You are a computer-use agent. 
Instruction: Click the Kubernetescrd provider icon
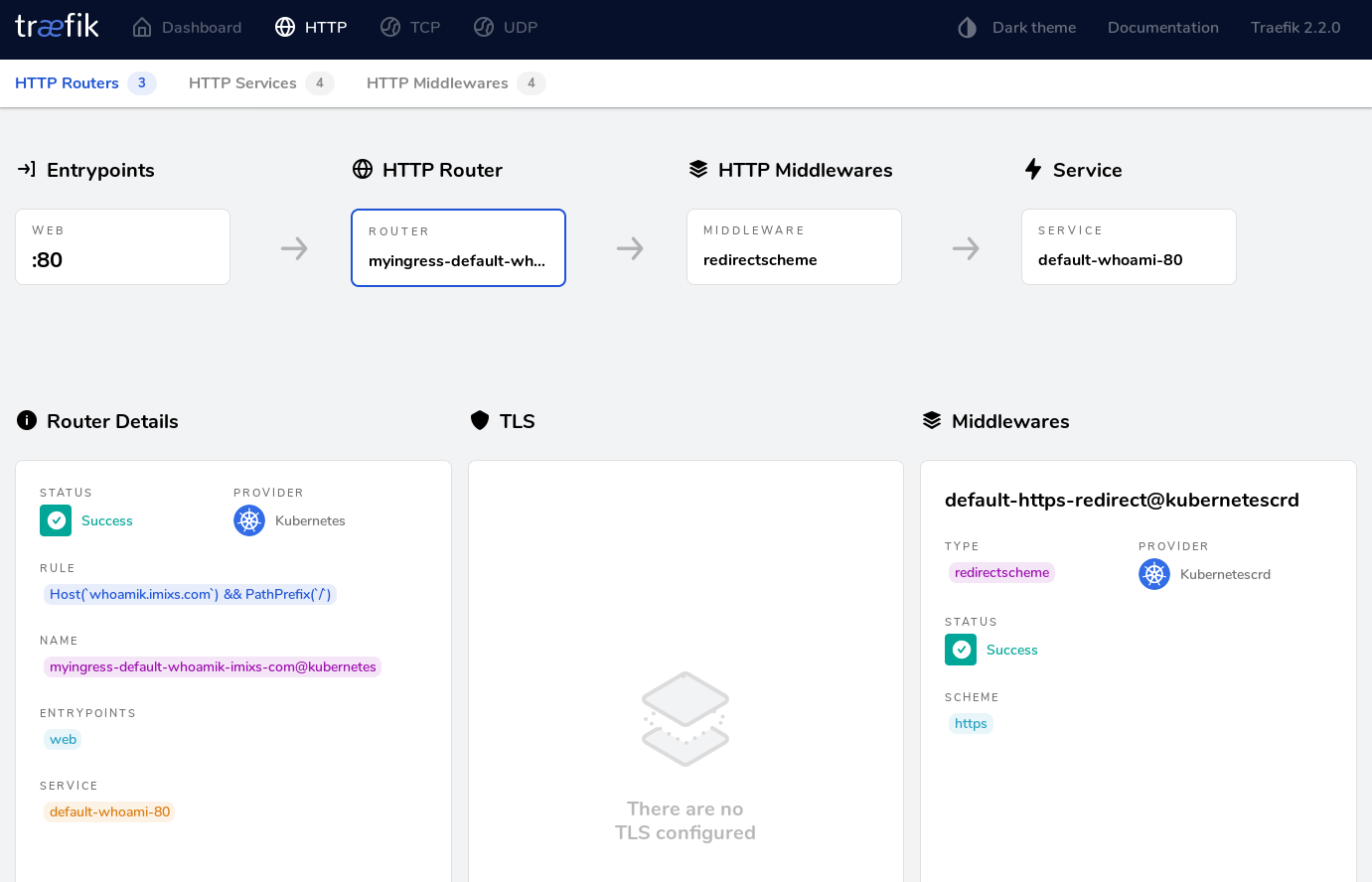coord(1154,574)
